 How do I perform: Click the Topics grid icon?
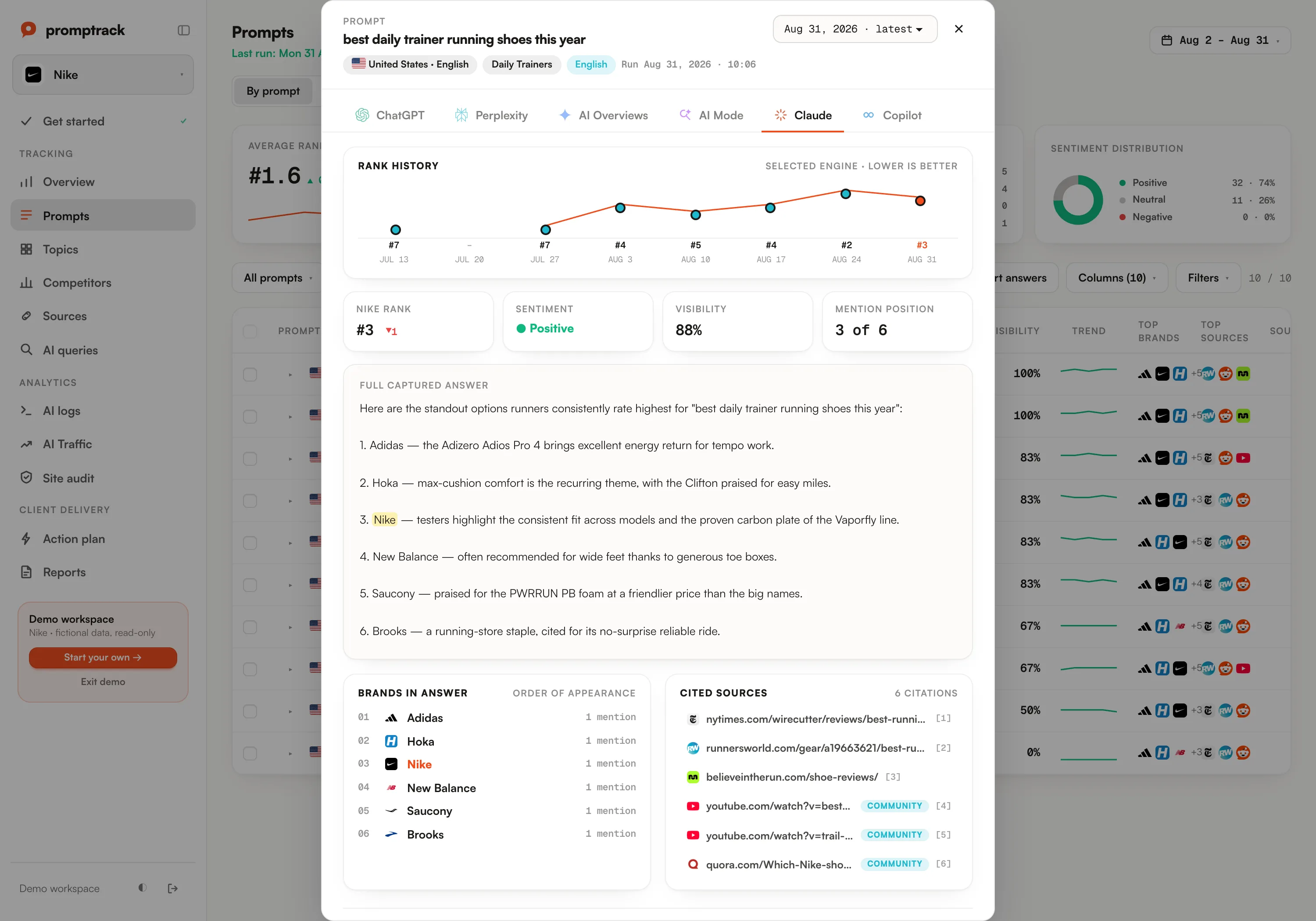[x=26, y=249]
